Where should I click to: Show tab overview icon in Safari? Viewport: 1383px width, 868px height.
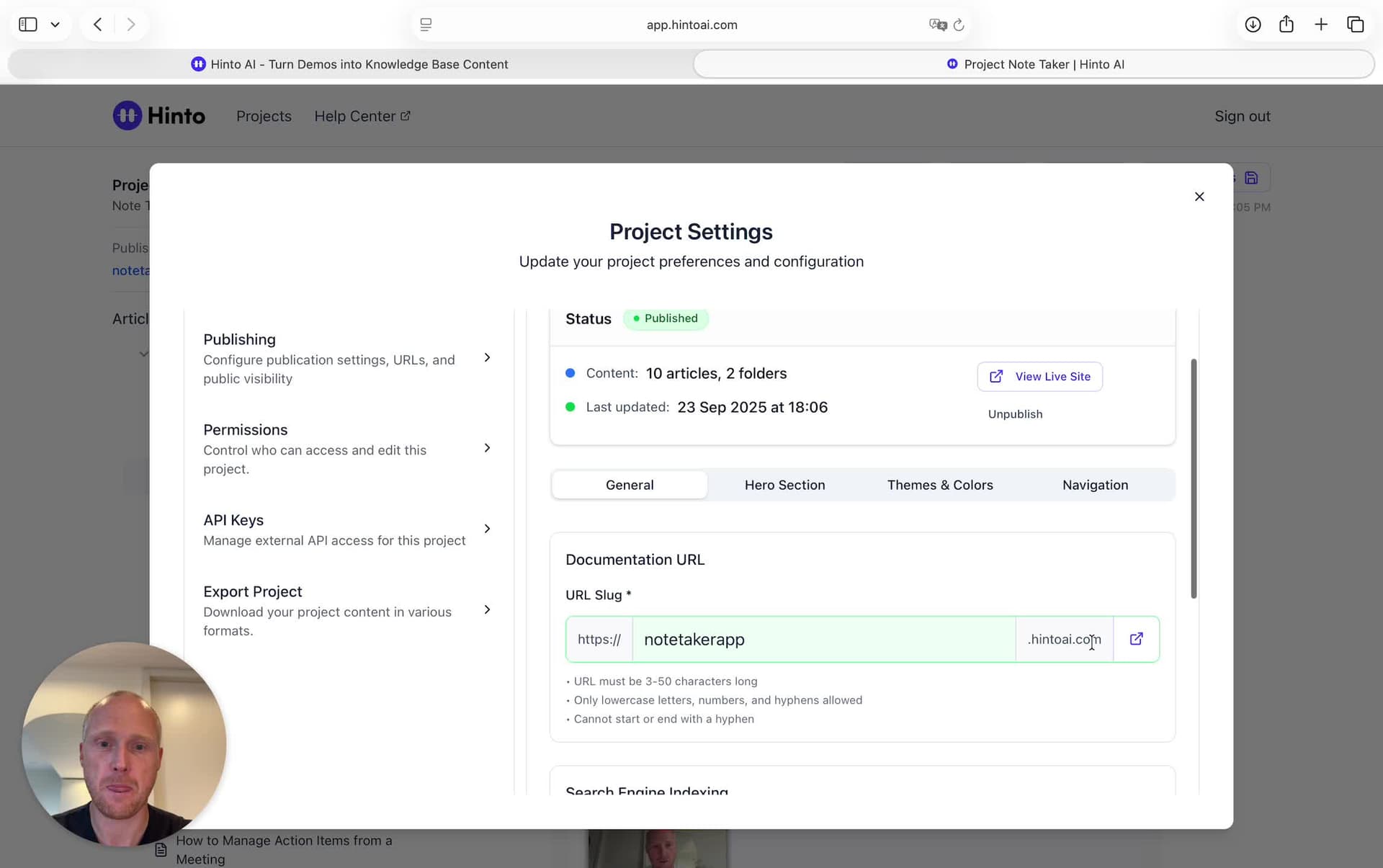pyautogui.click(x=1355, y=24)
